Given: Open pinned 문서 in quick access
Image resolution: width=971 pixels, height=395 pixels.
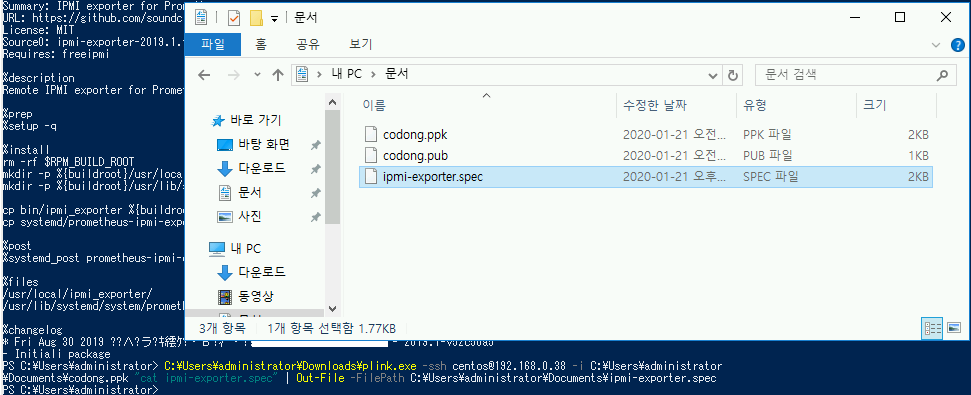Looking at the screenshot, I should click(250, 193).
